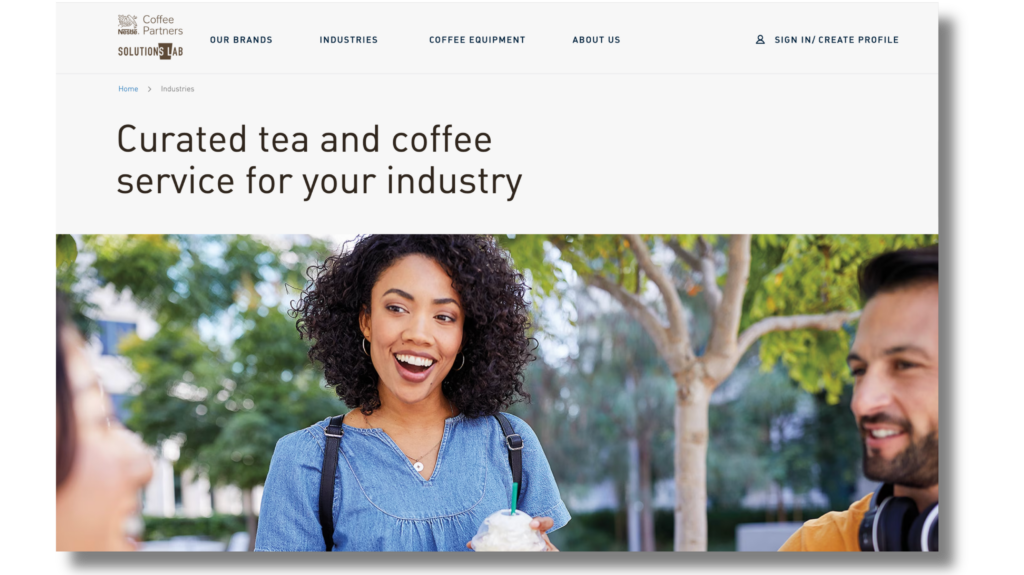Screen dimensions: 1024x575
Task: Follow the Home breadcrumb link
Action: (128, 89)
